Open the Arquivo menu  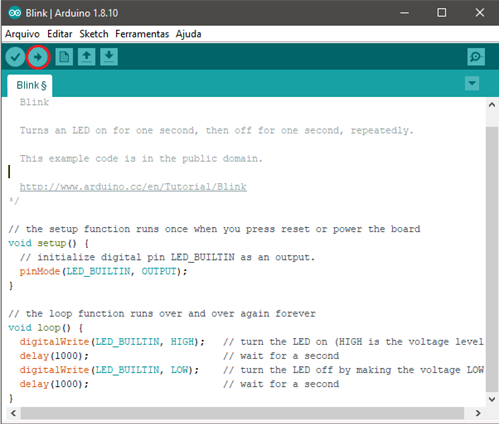click(x=22, y=34)
